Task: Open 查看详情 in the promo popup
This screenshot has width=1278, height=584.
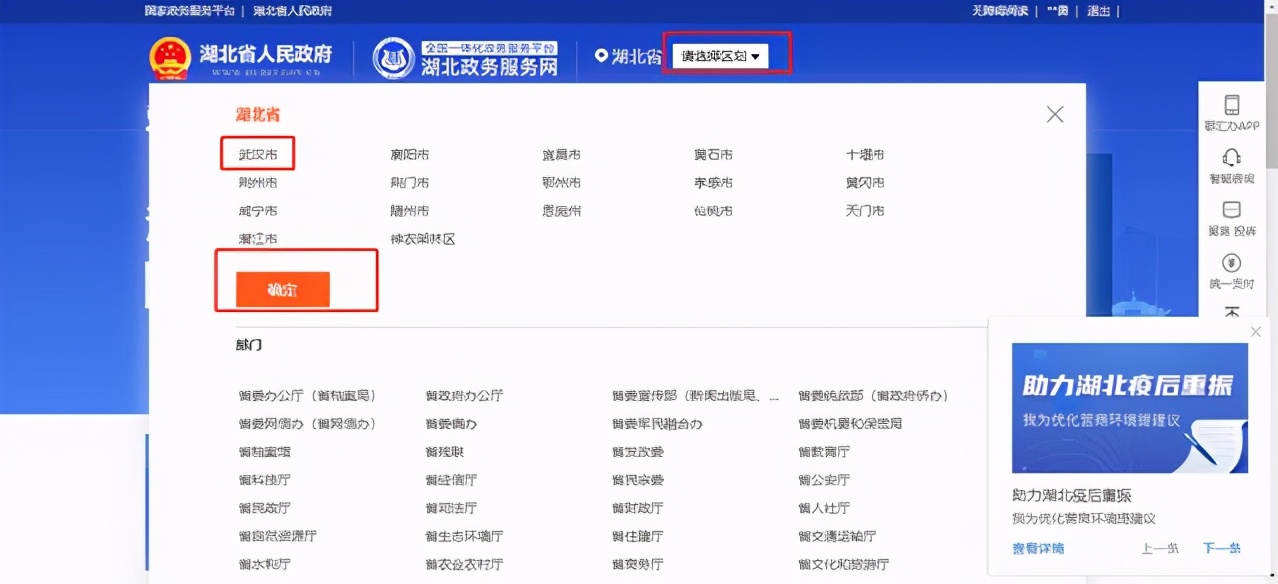Action: tap(1039, 547)
